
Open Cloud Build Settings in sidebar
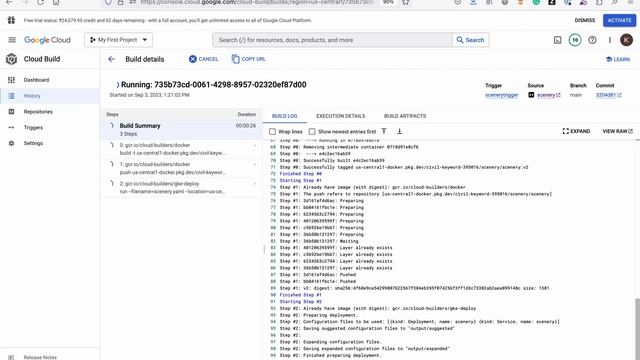tap(49, 143)
